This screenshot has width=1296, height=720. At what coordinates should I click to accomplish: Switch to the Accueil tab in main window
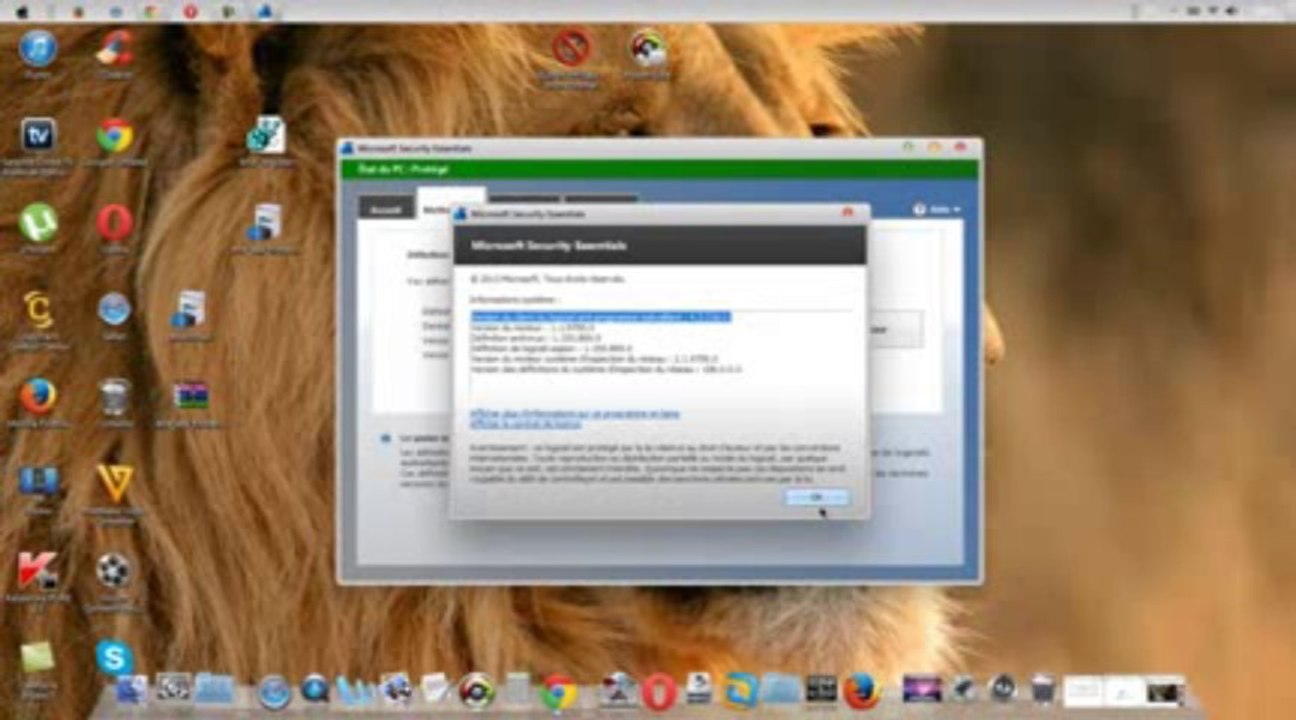(385, 210)
